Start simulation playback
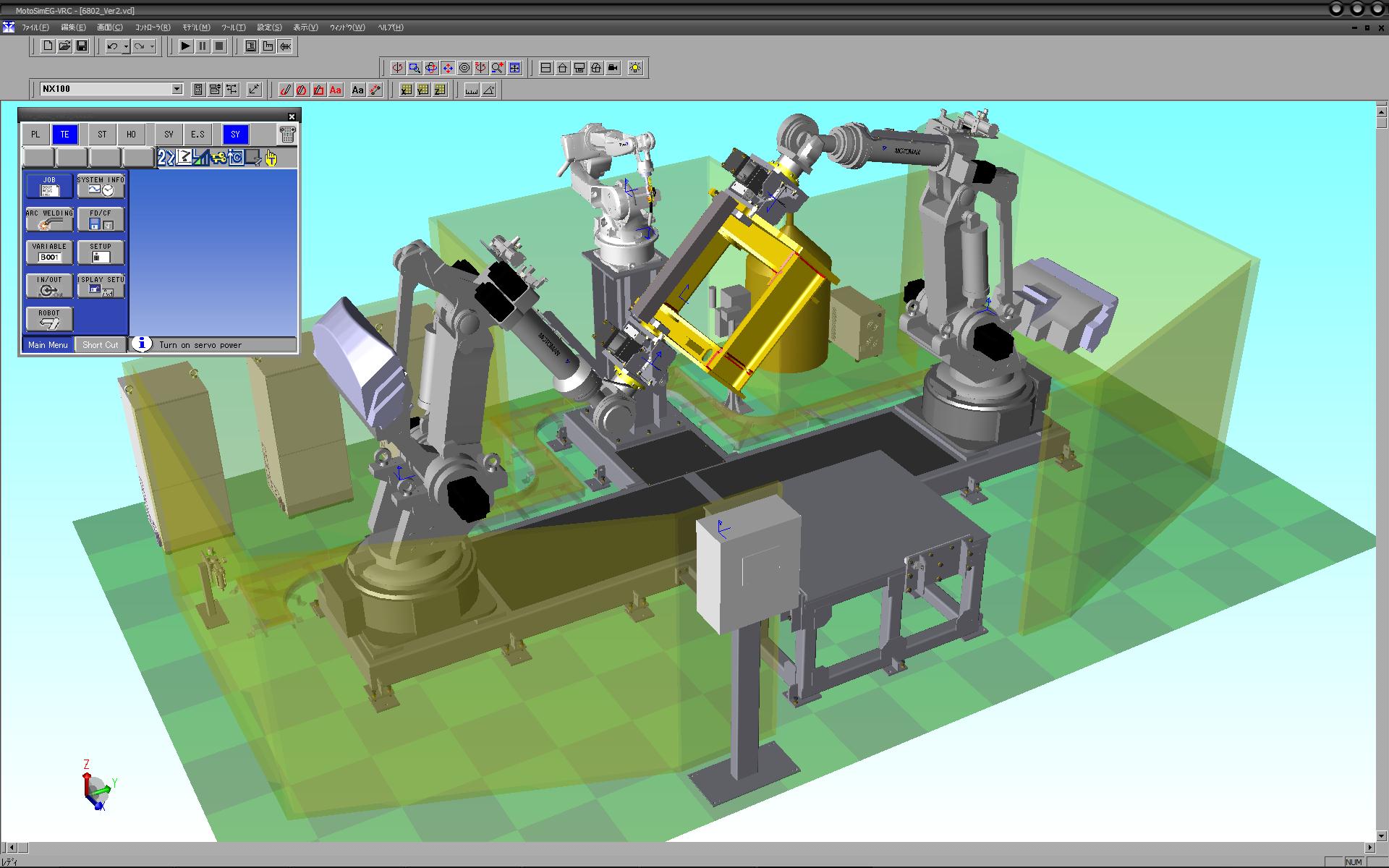 (185, 46)
